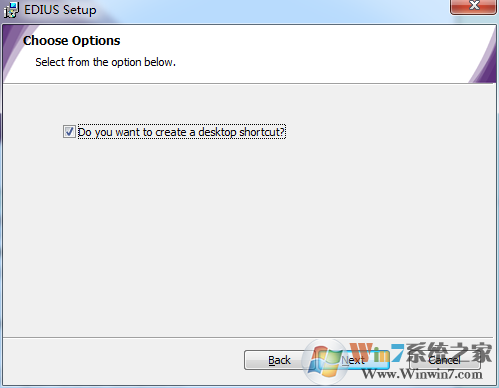Click the Windows flag logo watermark
The height and width of the screenshot is (388, 499).
324,362
